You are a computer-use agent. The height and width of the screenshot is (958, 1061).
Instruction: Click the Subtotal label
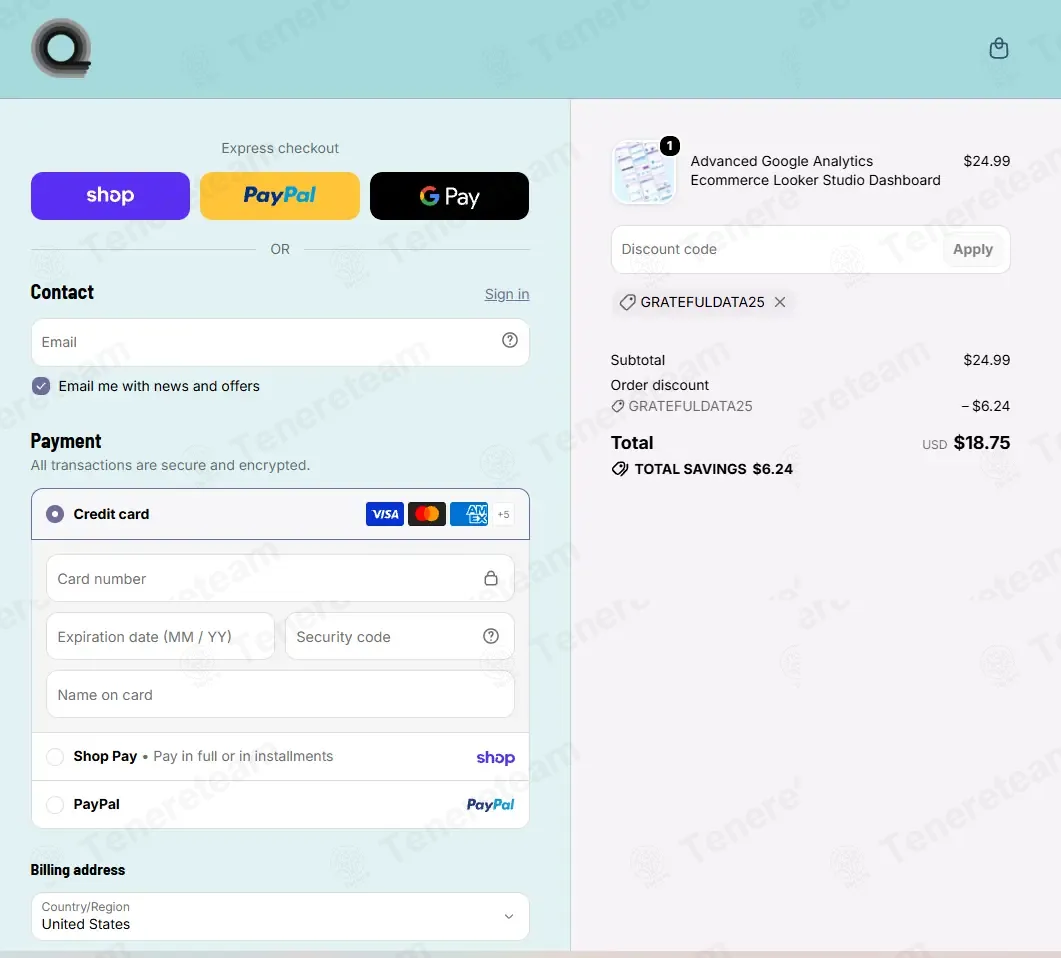[638, 360]
